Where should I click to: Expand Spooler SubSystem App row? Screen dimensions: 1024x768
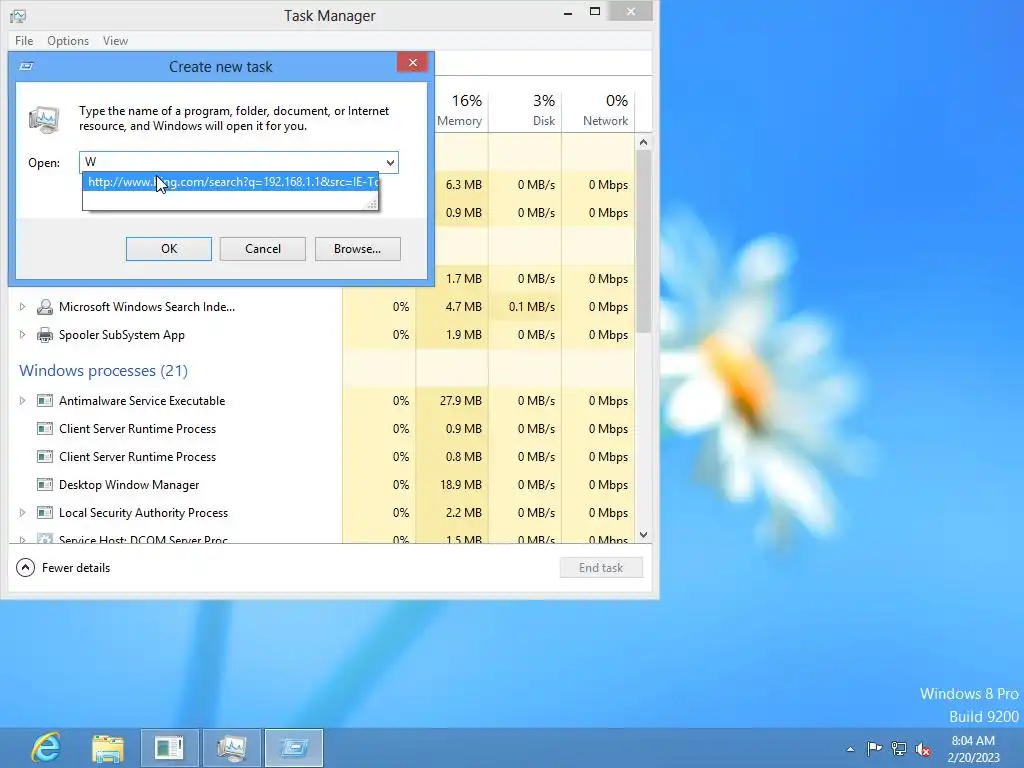click(x=22, y=334)
